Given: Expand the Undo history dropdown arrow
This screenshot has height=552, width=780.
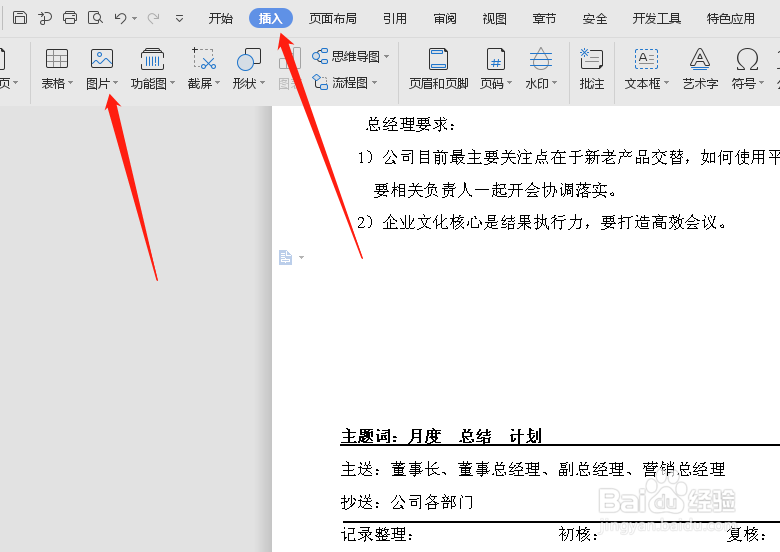Looking at the screenshot, I should [135, 19].
